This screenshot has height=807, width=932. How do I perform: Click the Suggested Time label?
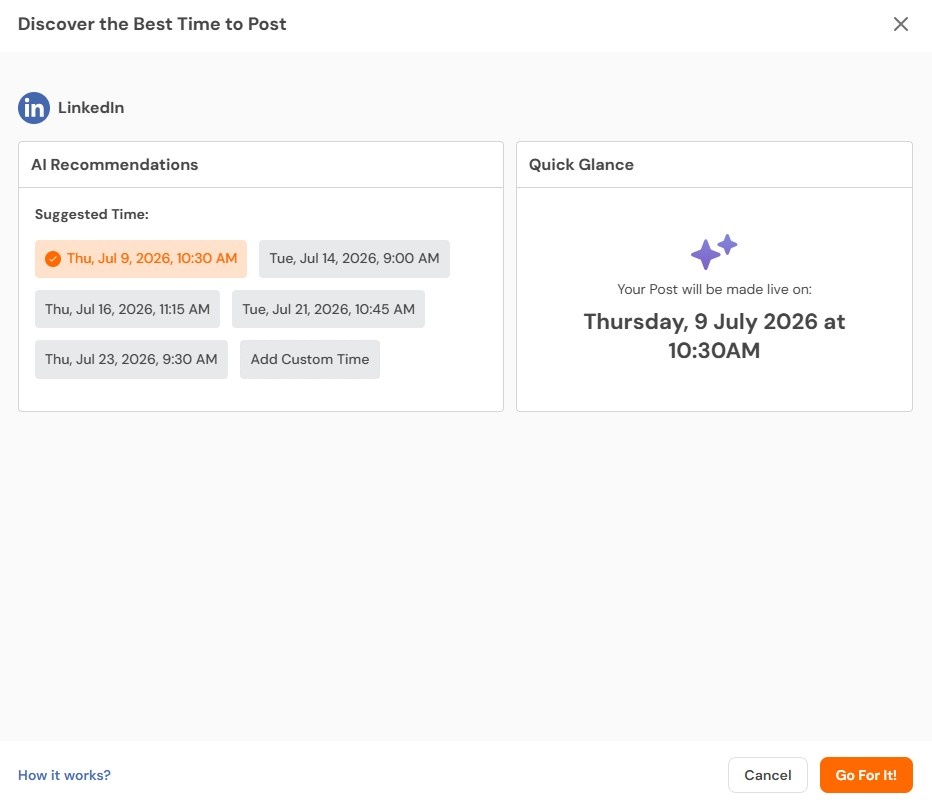coord(92,214)
